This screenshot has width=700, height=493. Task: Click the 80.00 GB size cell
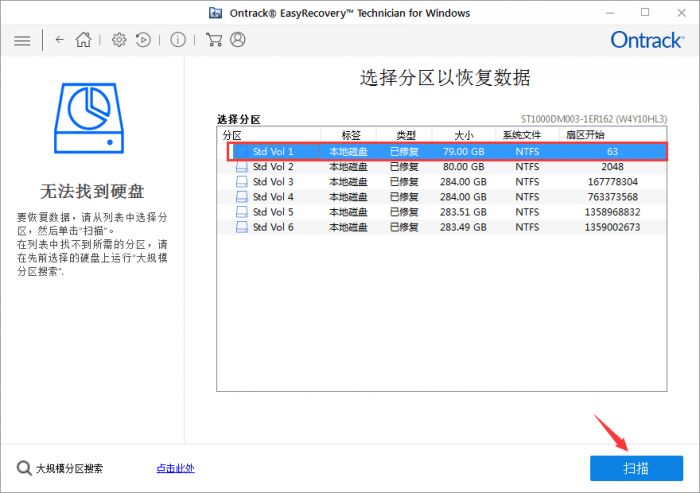(463, 167)
